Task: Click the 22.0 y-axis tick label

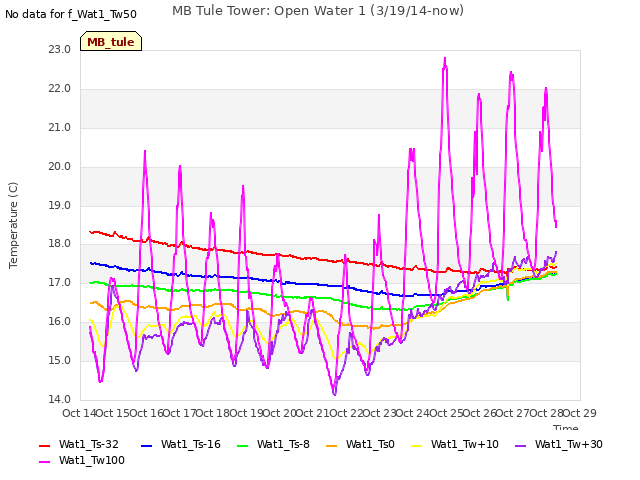Action: coord(60,89)
